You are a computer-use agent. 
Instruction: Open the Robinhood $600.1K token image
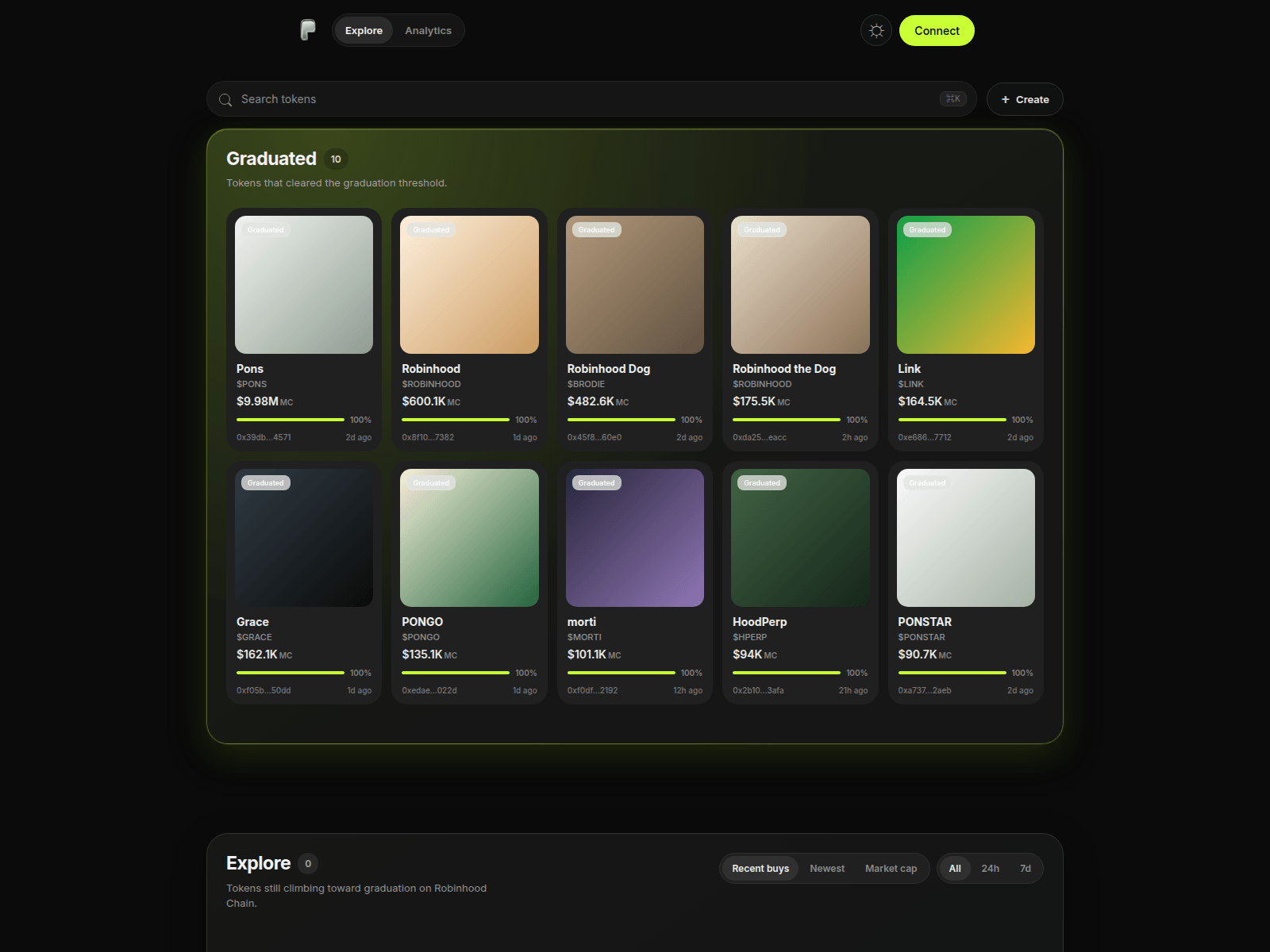pyautogui.click(x=469, y=285)
